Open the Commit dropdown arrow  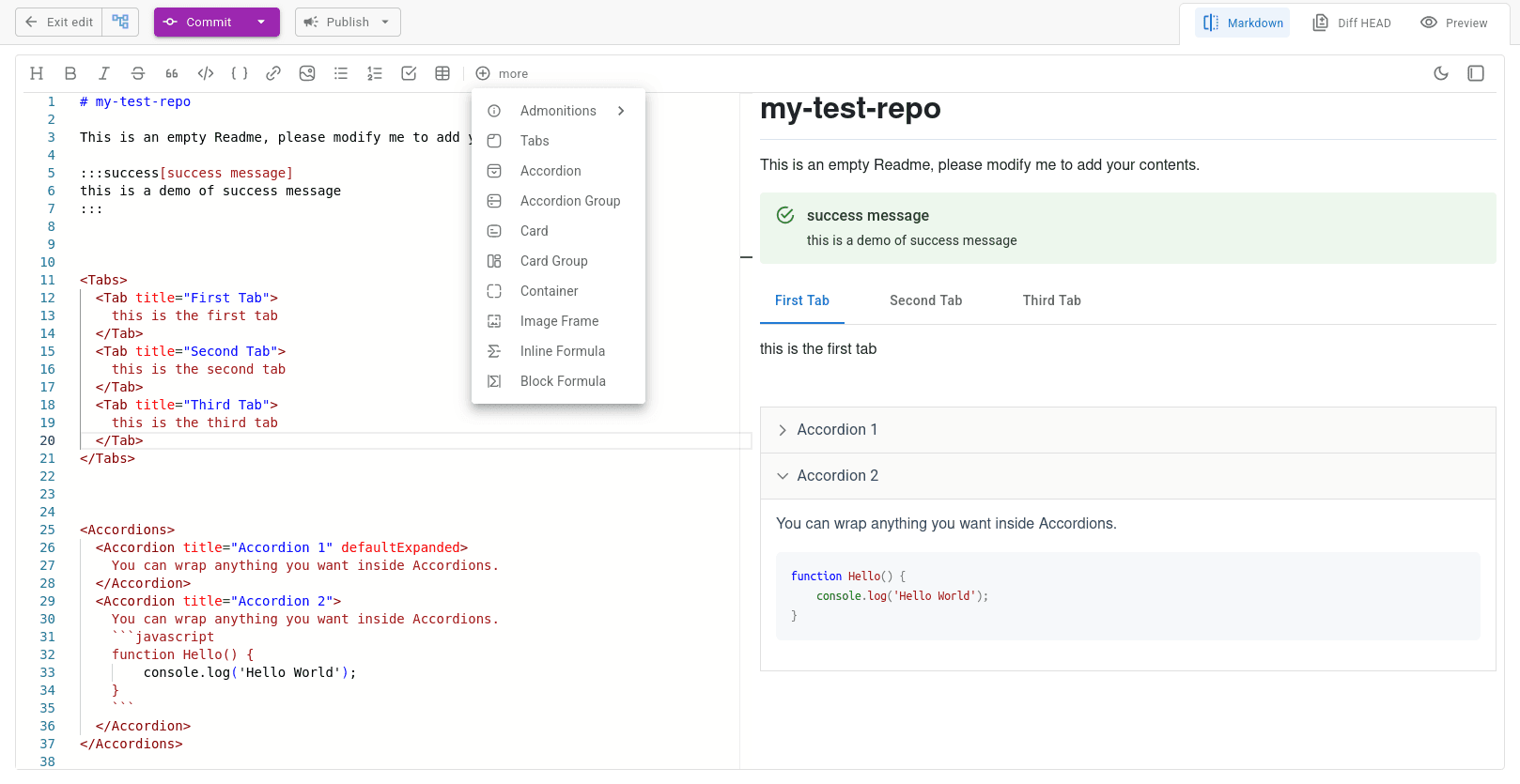tap(261, 22)
